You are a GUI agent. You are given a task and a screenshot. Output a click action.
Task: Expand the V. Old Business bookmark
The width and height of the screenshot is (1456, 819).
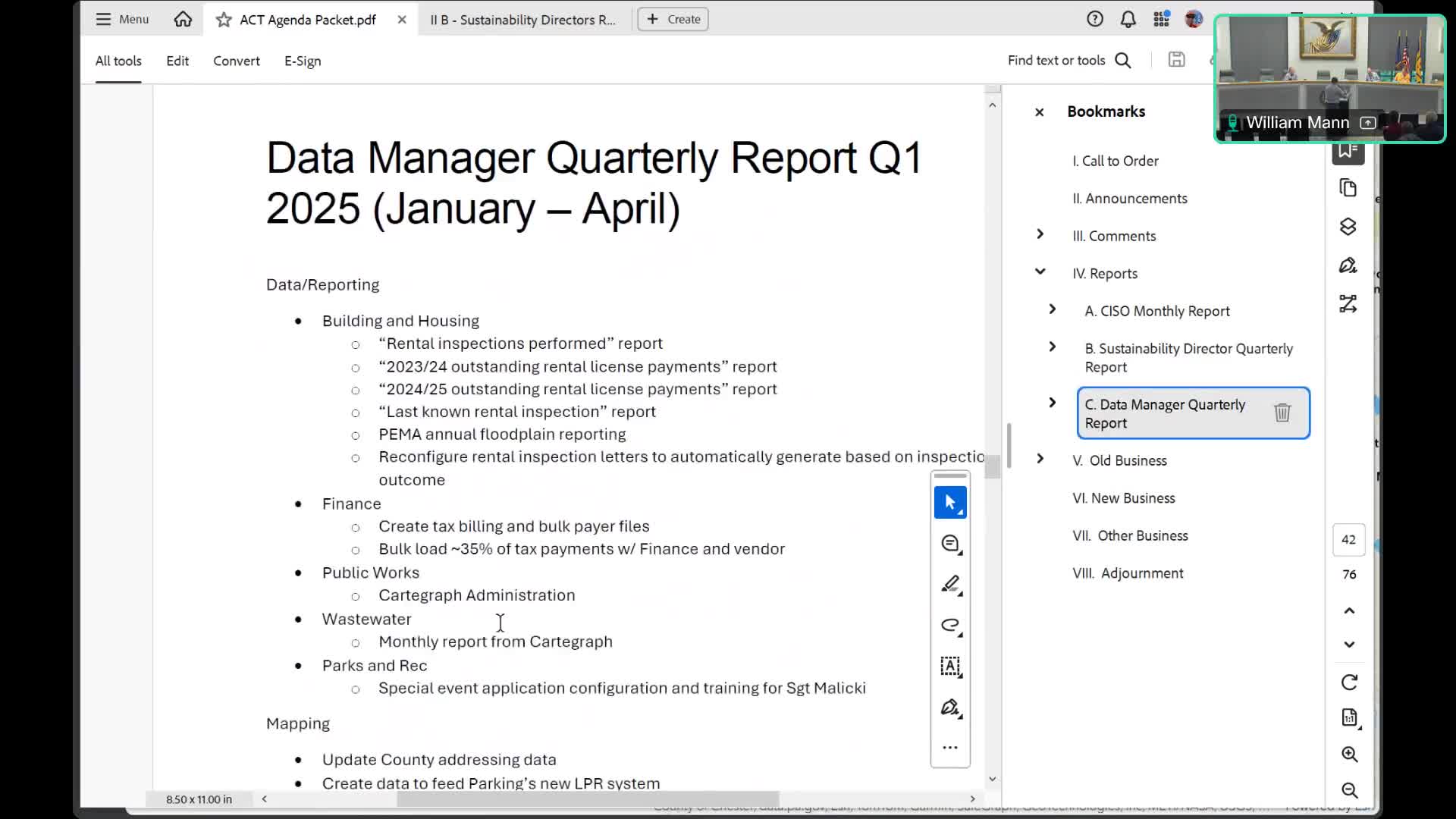[x=1040, y=459]
